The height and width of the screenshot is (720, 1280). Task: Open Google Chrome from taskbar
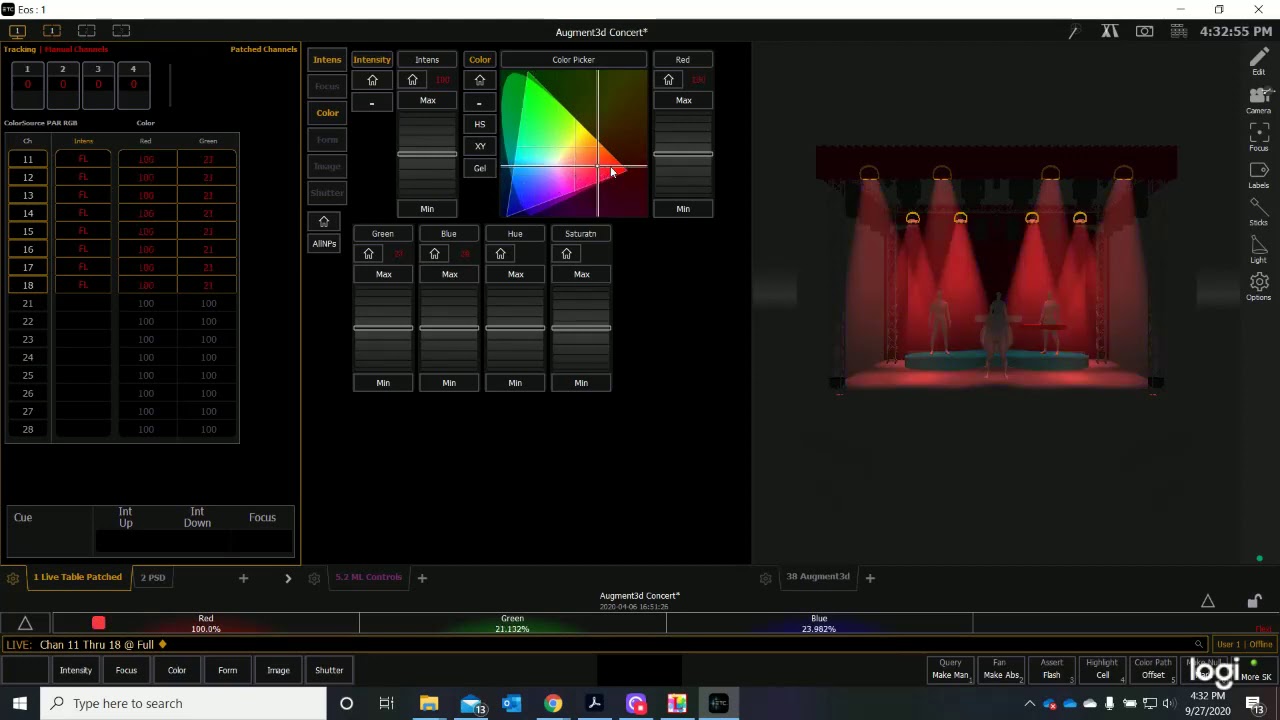(553, 704)
